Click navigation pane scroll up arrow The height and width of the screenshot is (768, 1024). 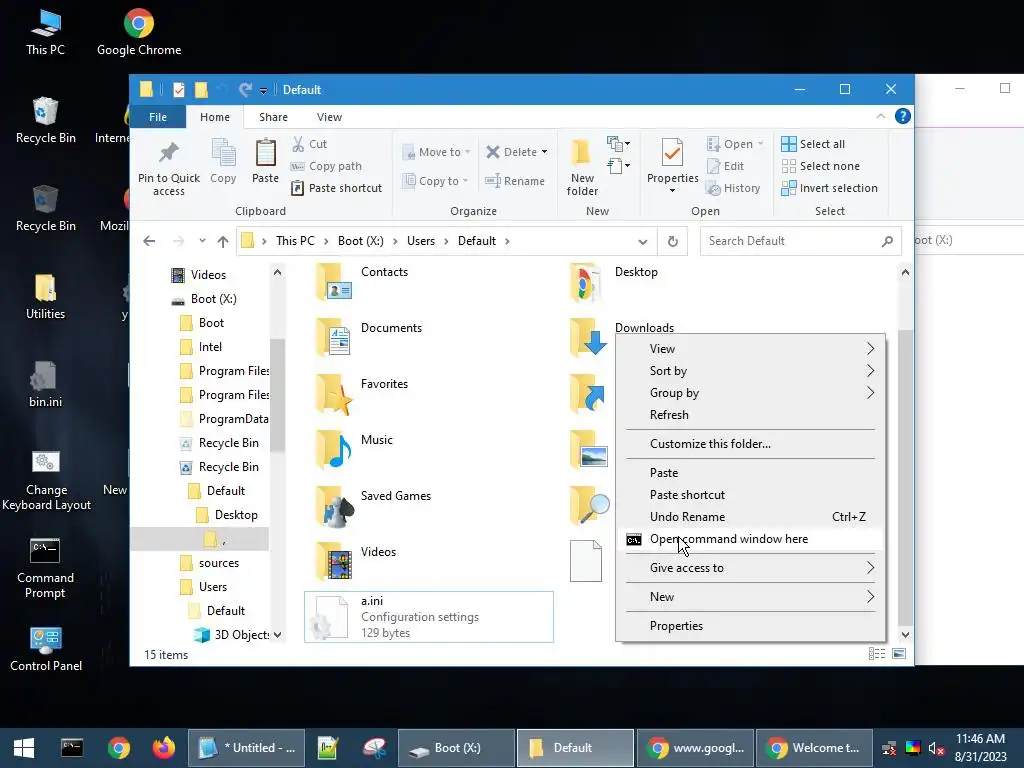tap(278, 272)
